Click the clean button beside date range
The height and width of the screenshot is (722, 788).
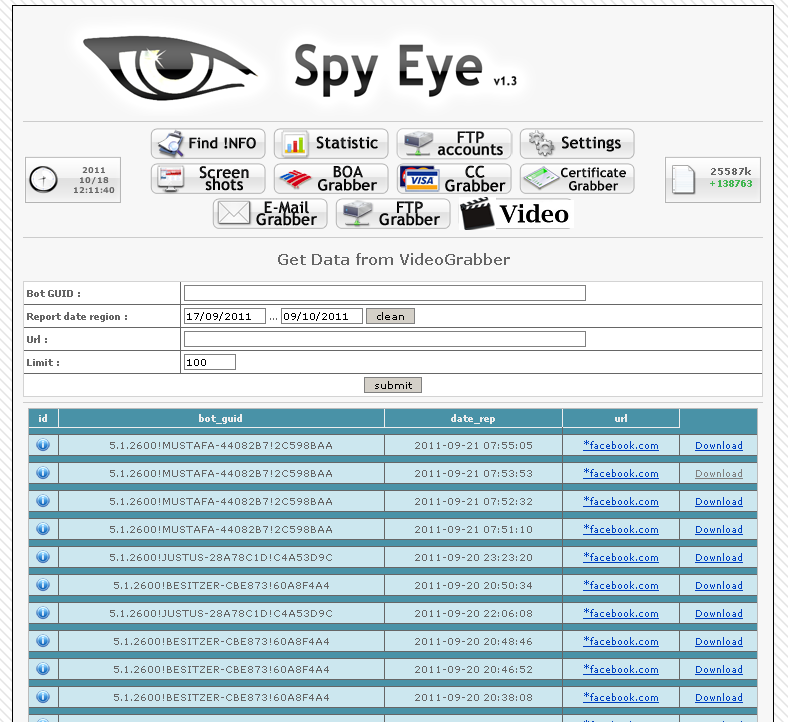click(x=390, y=317)
